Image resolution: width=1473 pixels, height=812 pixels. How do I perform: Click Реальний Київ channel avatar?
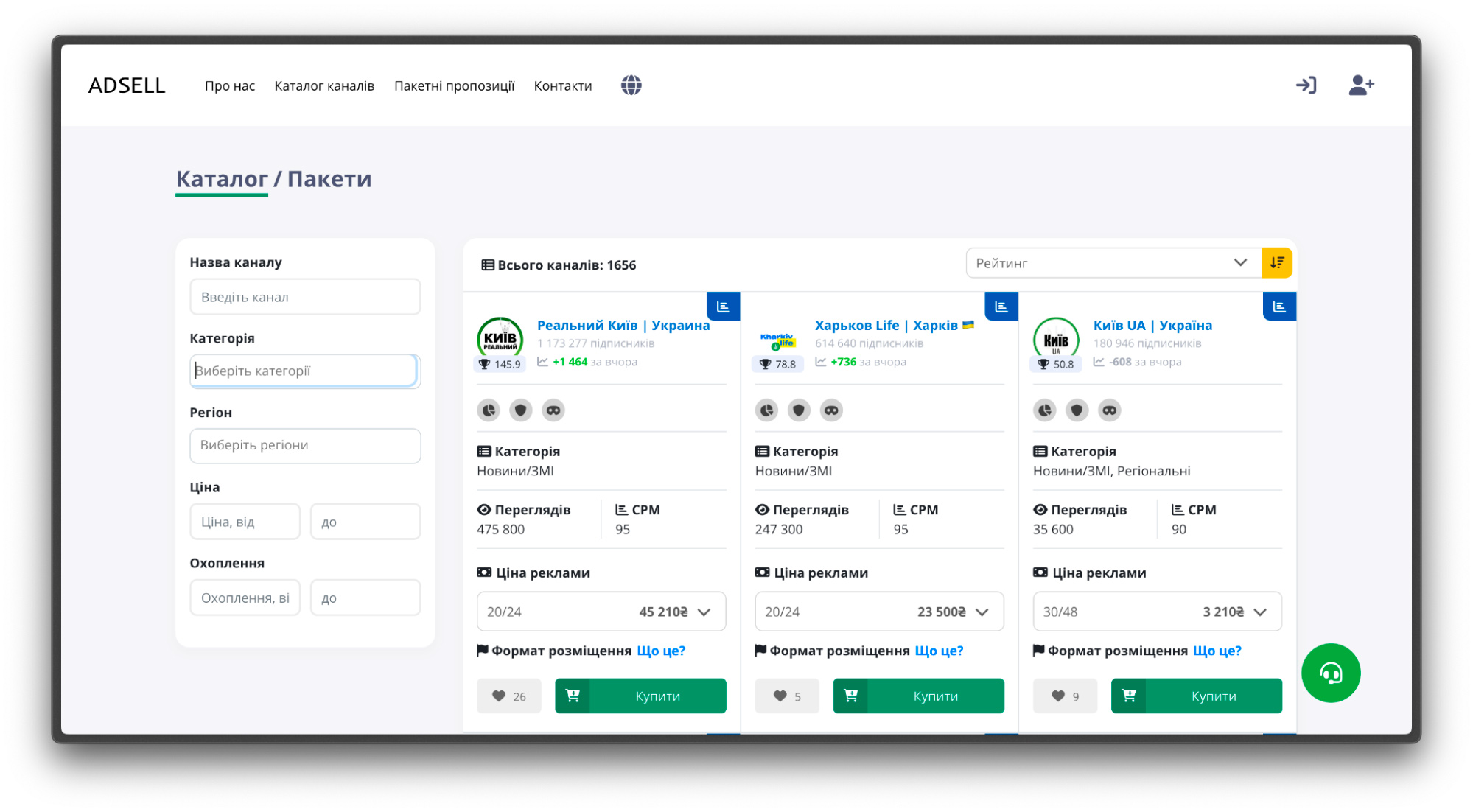tap(500, 339)
